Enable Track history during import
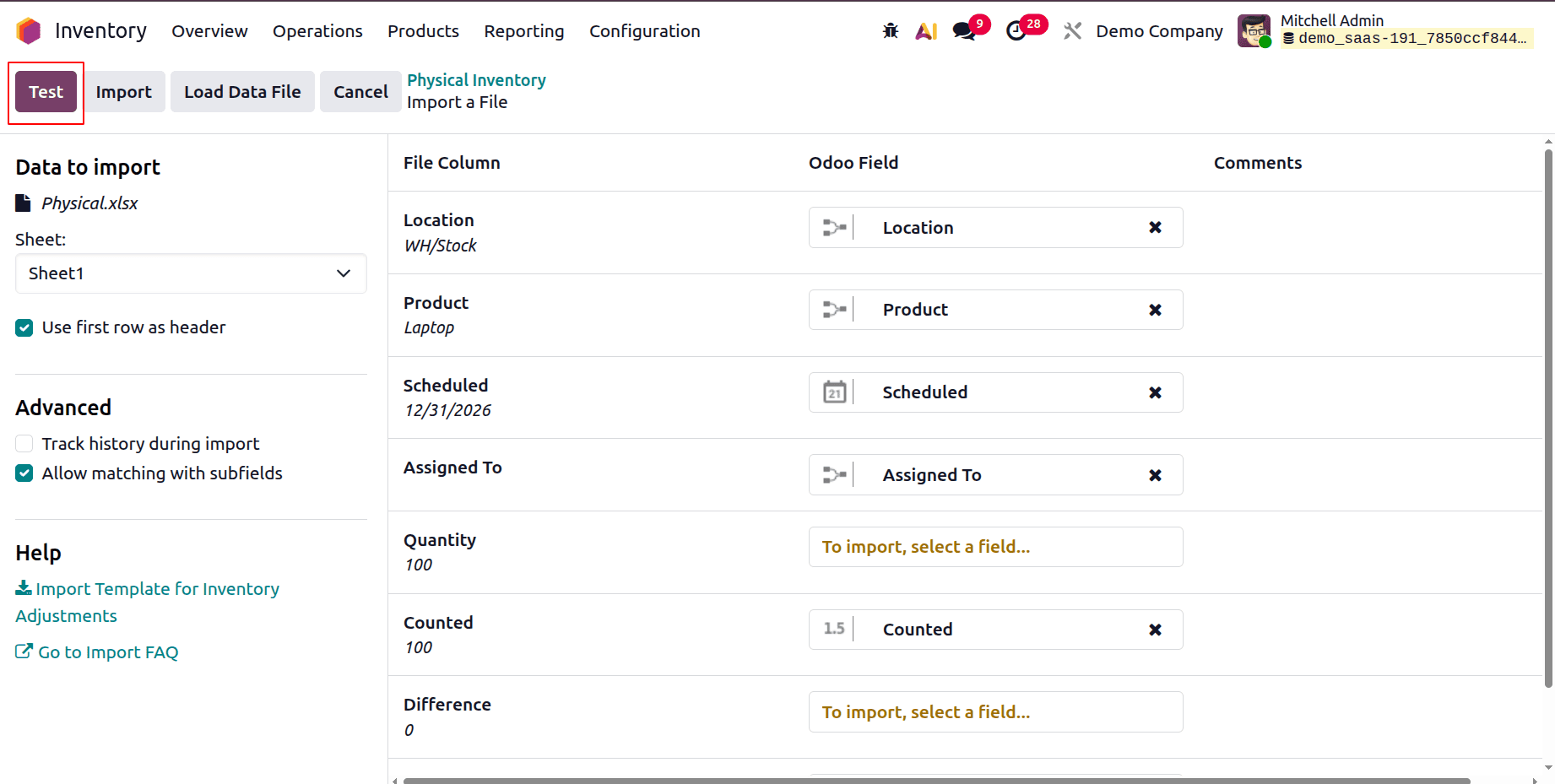 click(x=24, y=443)
